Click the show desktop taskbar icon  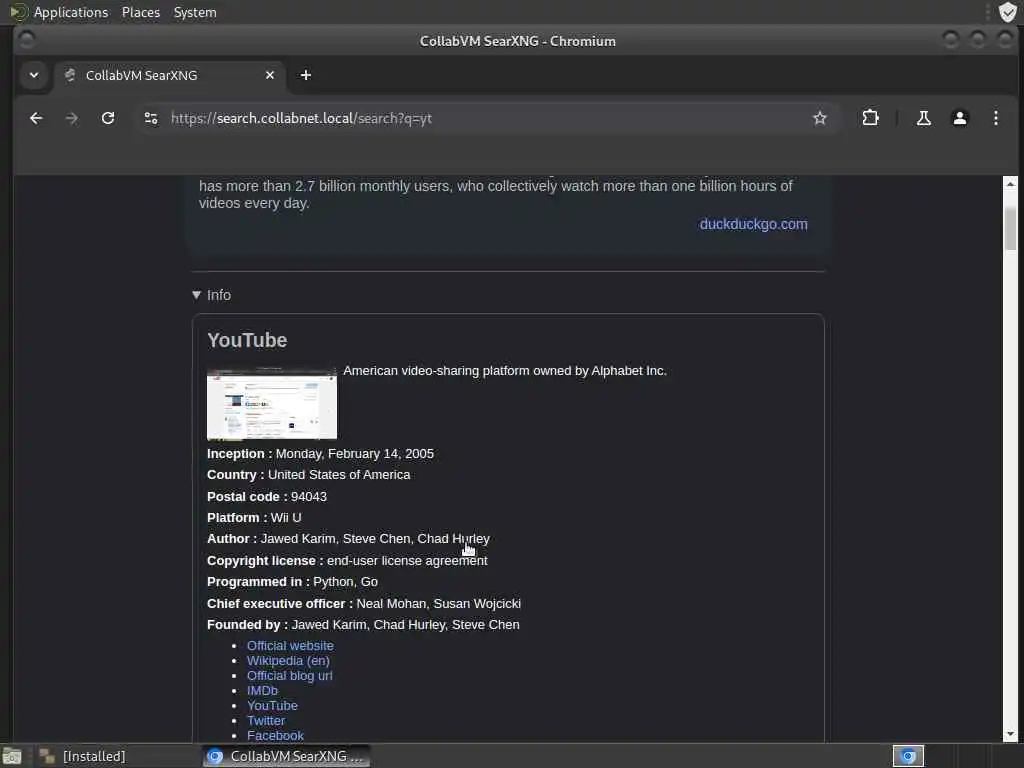tap(12, 756)
